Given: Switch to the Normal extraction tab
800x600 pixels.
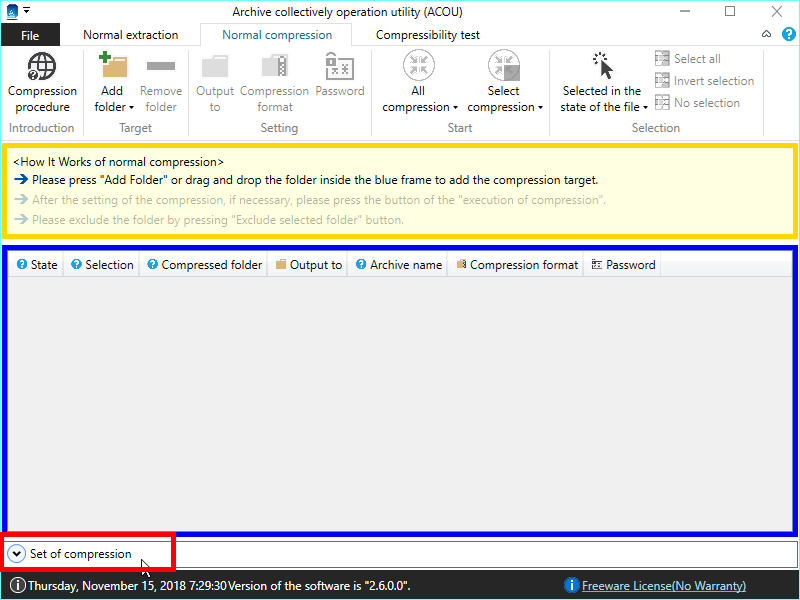Looking at the screenshot, I should [x=130, y=35].
